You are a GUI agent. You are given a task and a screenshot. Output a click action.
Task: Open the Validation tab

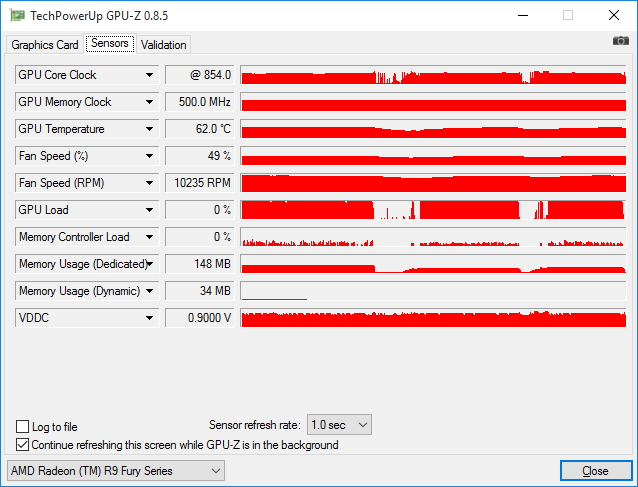point(164,44)
